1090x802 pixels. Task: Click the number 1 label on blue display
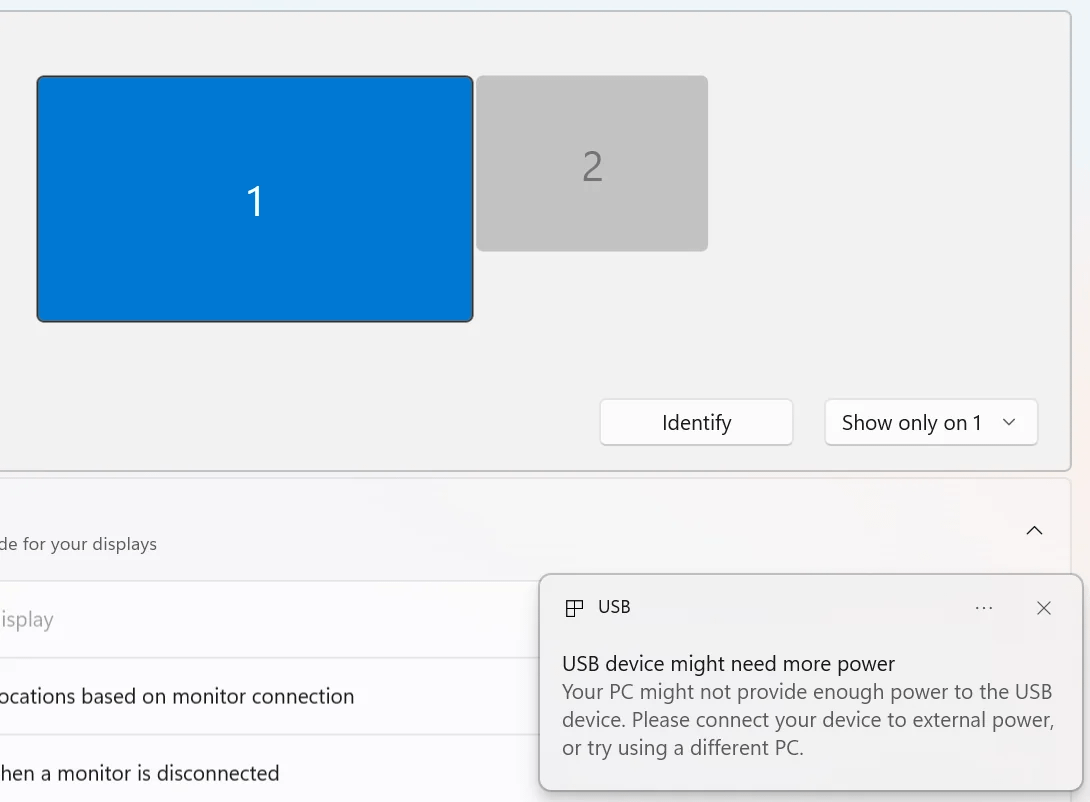[255, 201]
